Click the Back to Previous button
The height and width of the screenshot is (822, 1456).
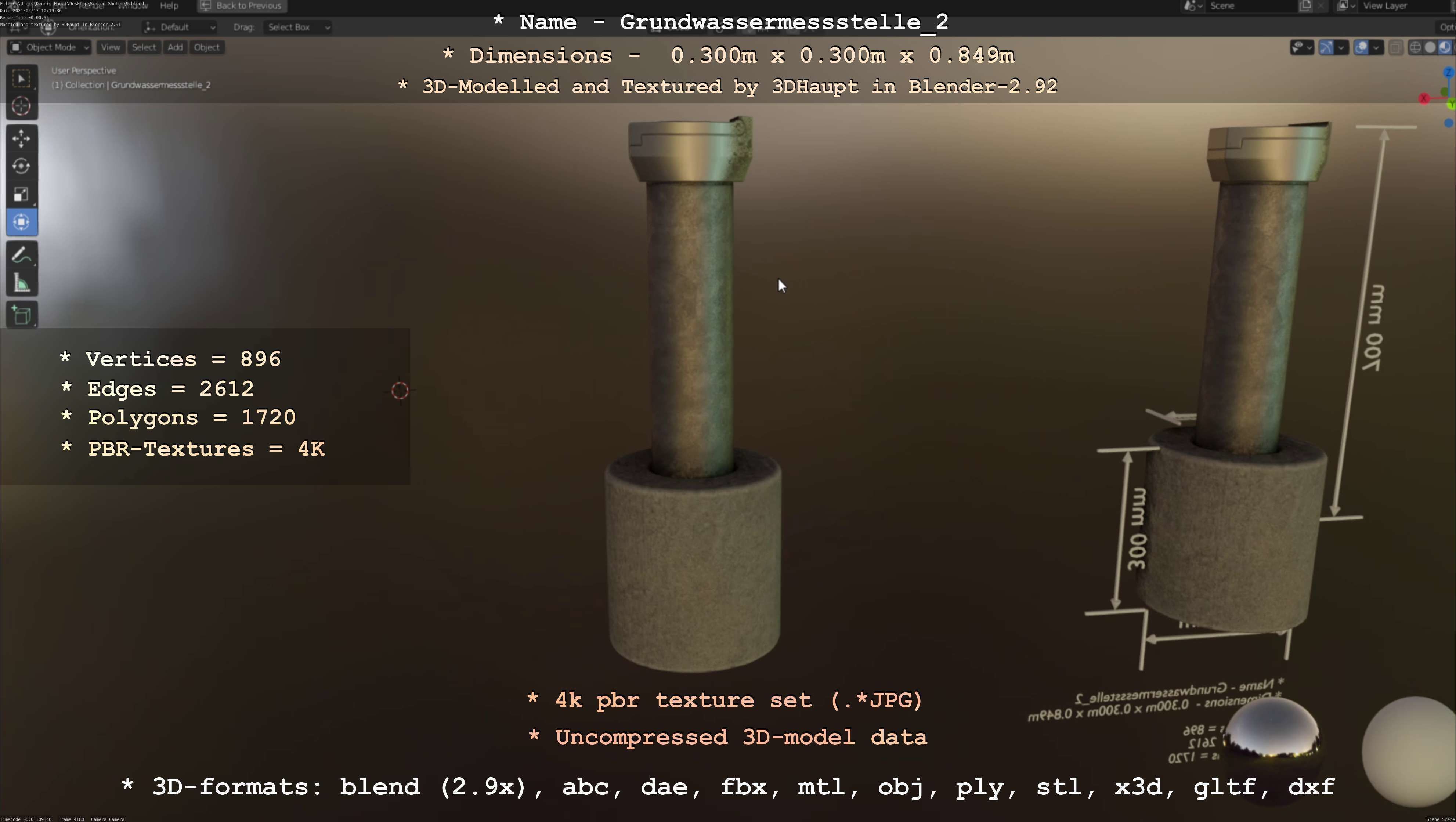tap(242, 6)
